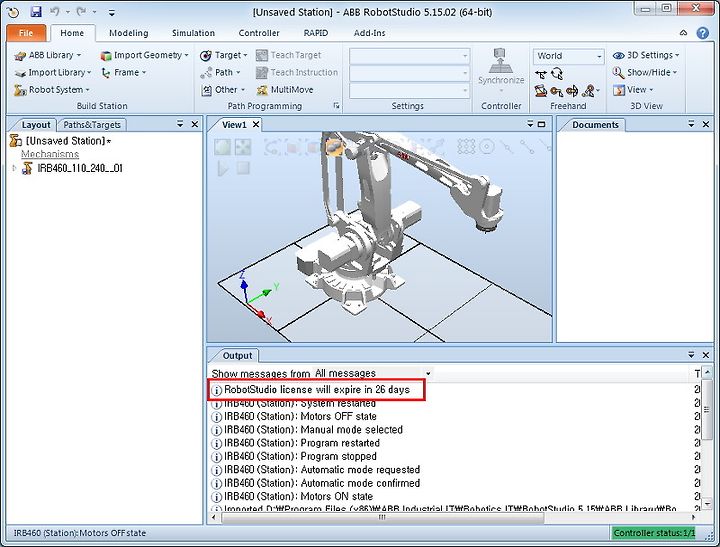Open the Robot System dropdown

tap(51, 90)
